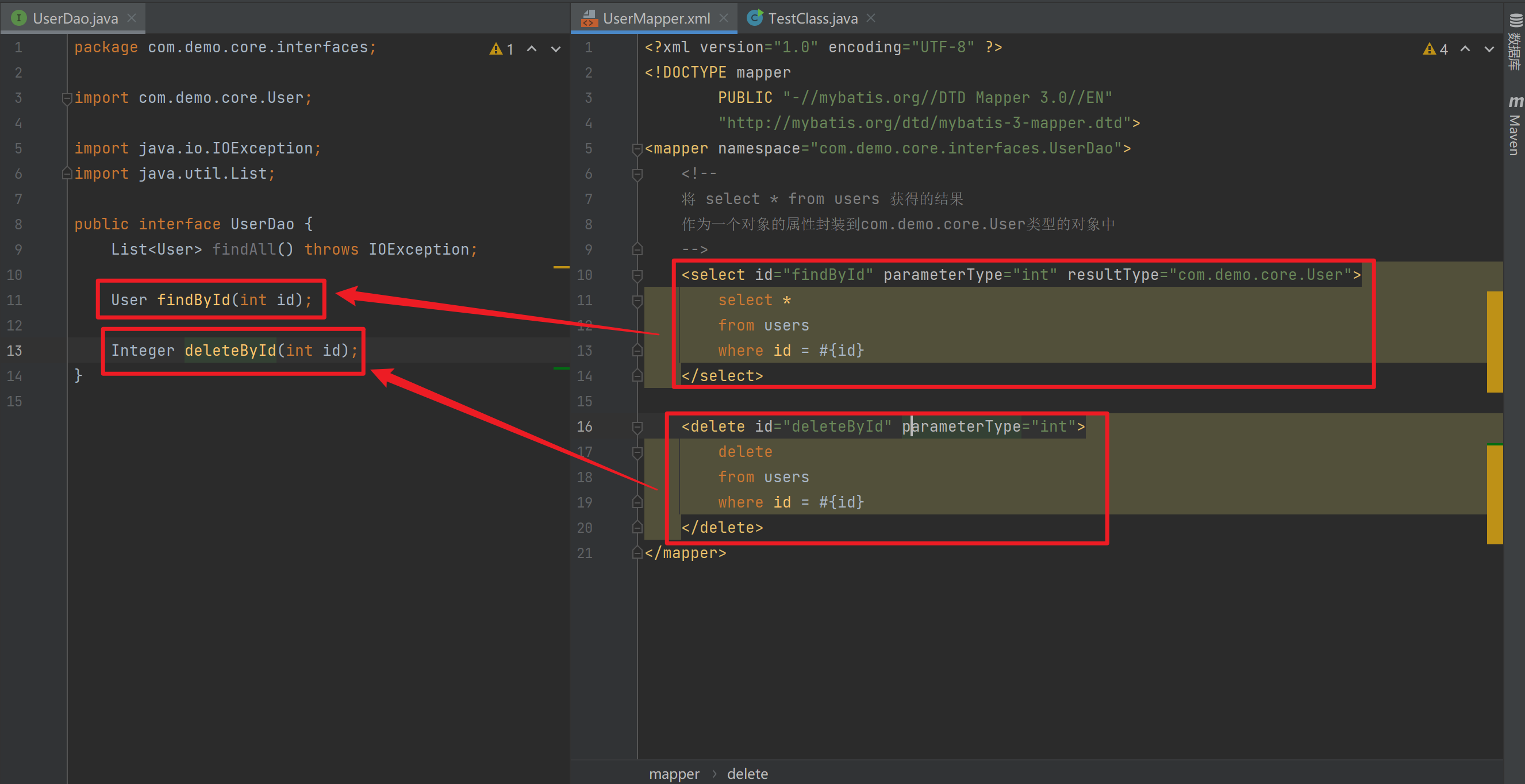1525x784 pixels.
Task: Click yellow warning stripe on right scrollbar
Action: click(x=1495, y=341)
